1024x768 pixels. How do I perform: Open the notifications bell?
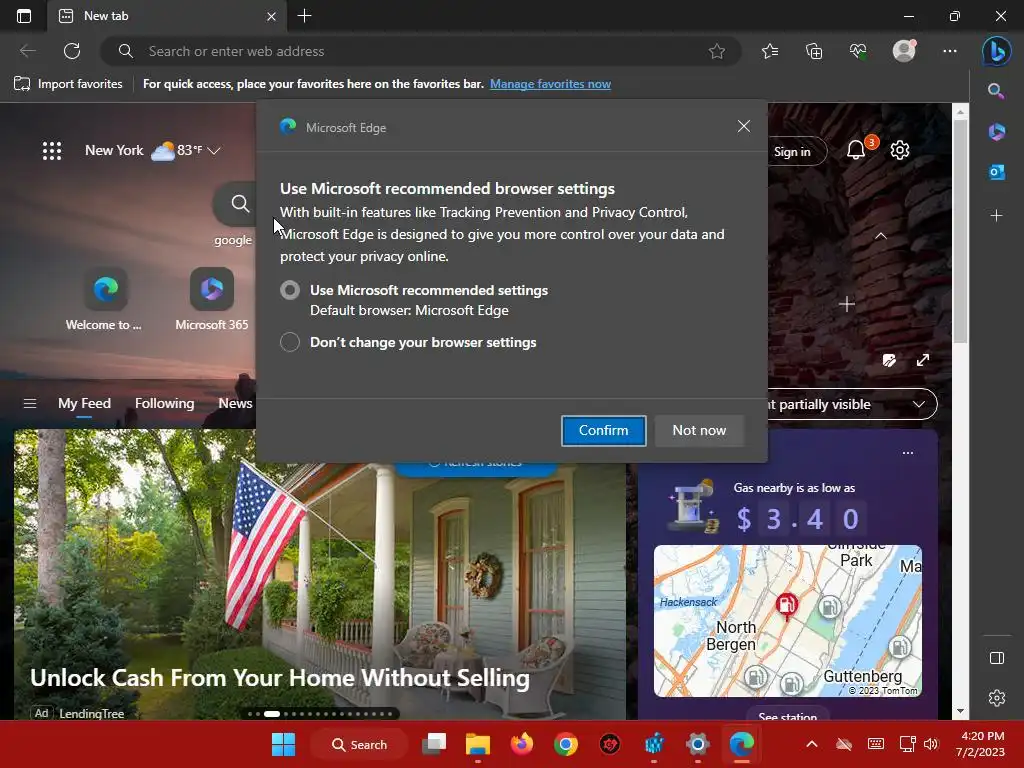856,151
